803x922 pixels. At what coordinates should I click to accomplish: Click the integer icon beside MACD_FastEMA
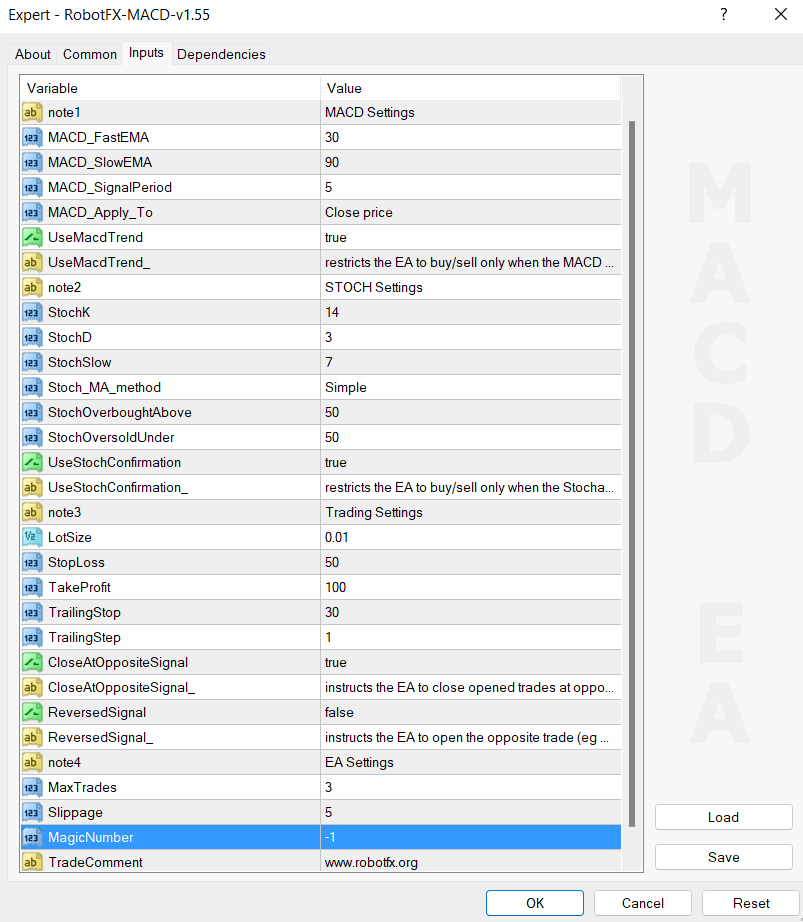click(x=32, y=138)
